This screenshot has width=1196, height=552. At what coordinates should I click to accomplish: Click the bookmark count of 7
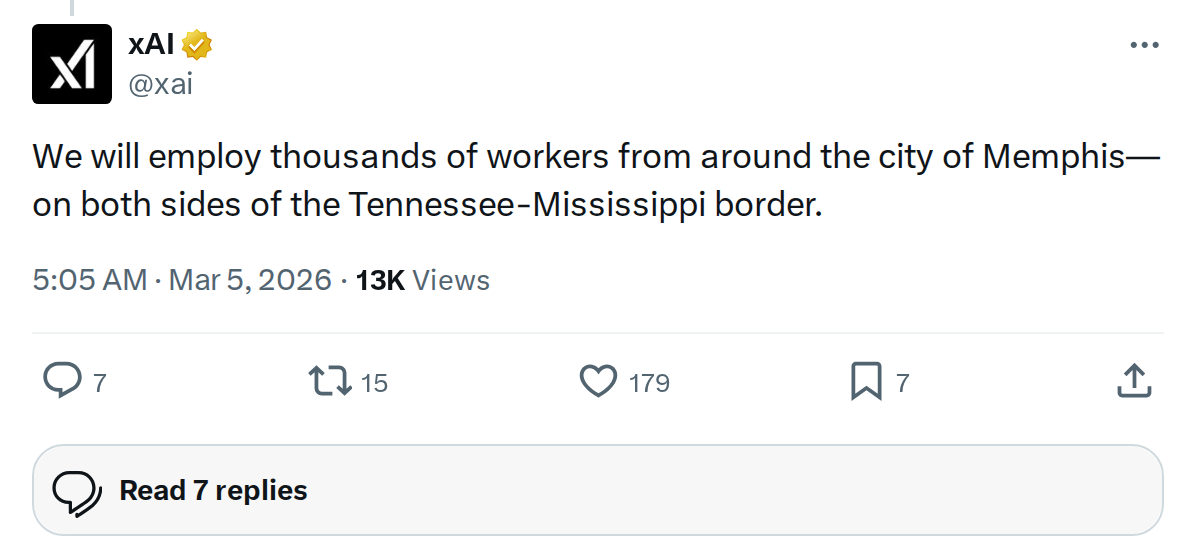click(903, 382)
